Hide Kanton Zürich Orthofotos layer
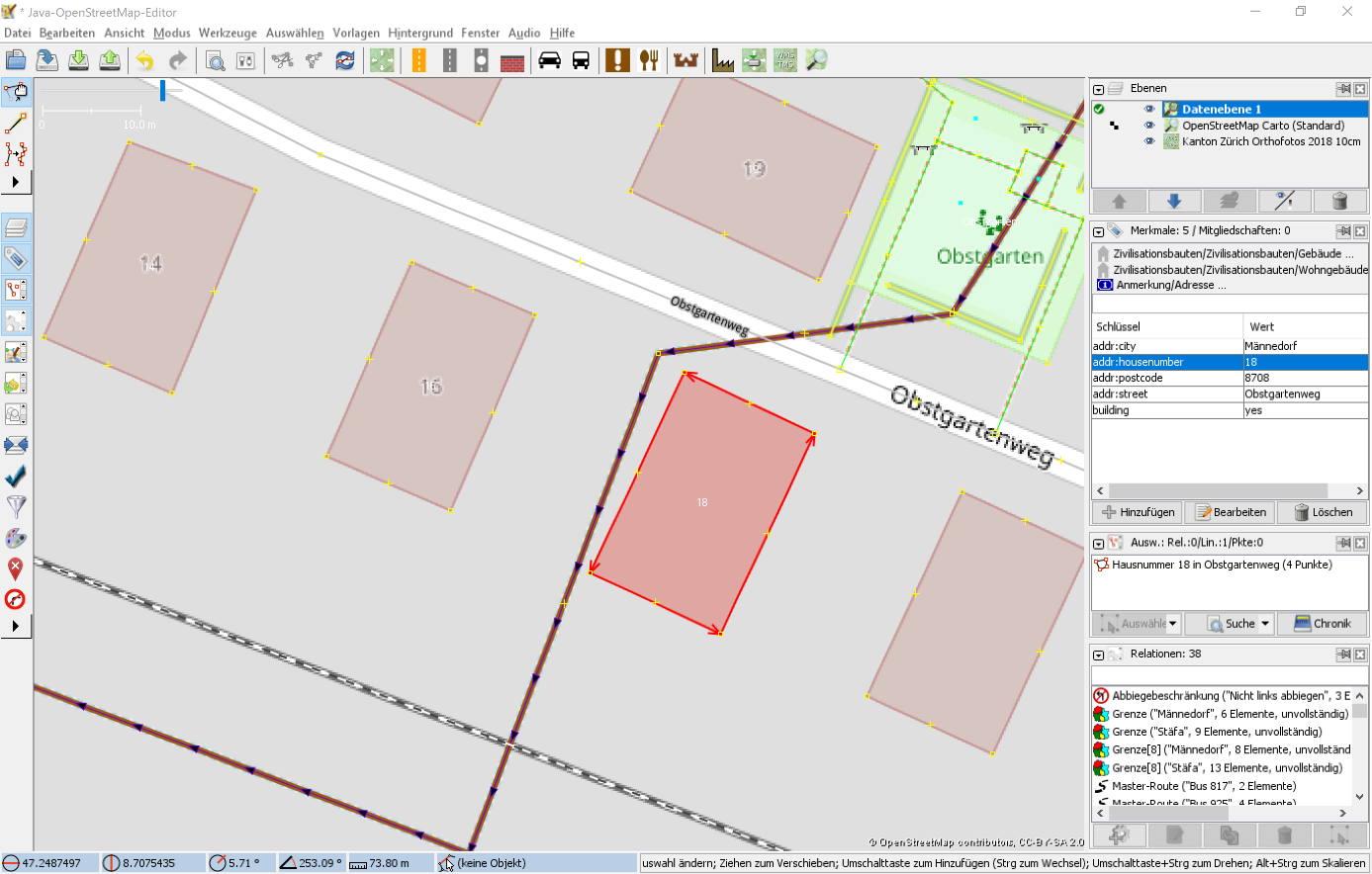This screenshot has width=1372, height=874. click(x=1149, y=141)
